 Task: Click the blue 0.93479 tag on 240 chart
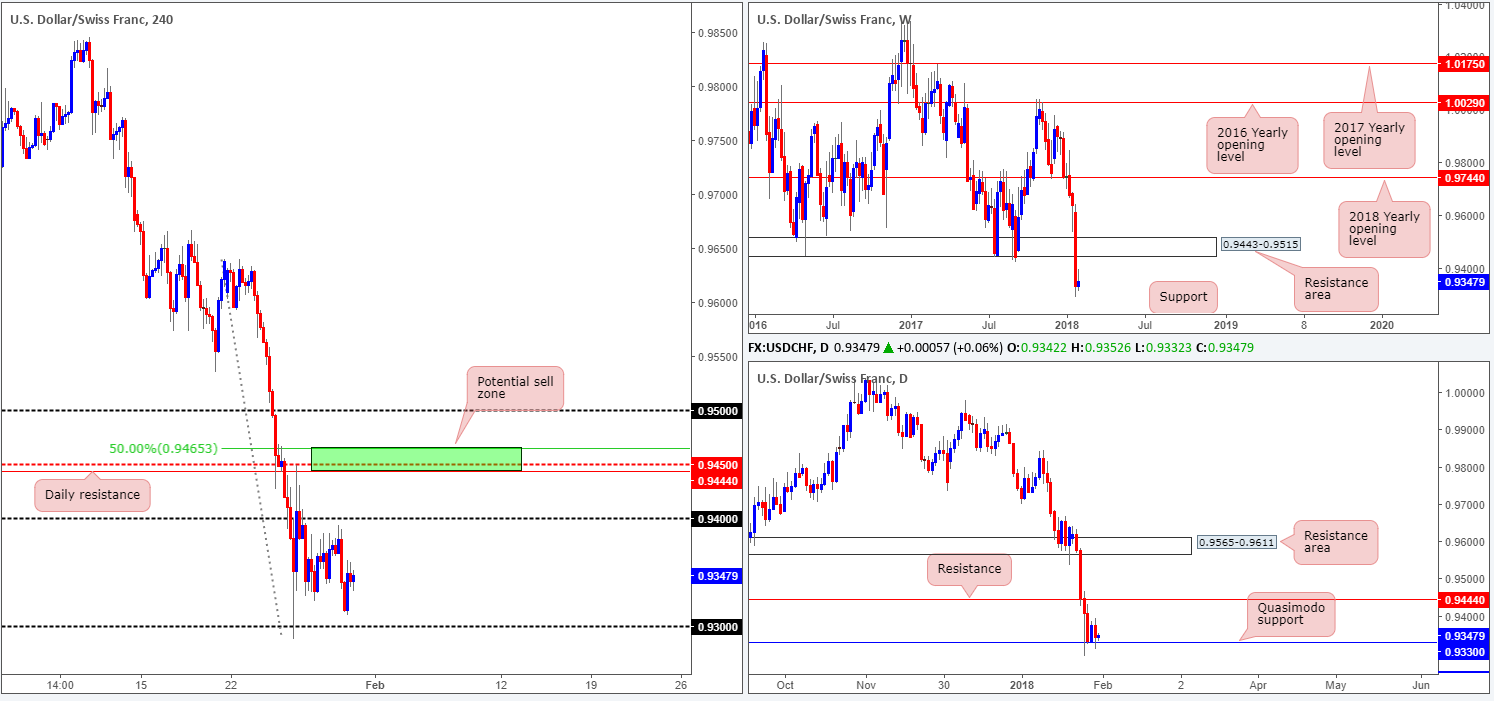(717, 576)
